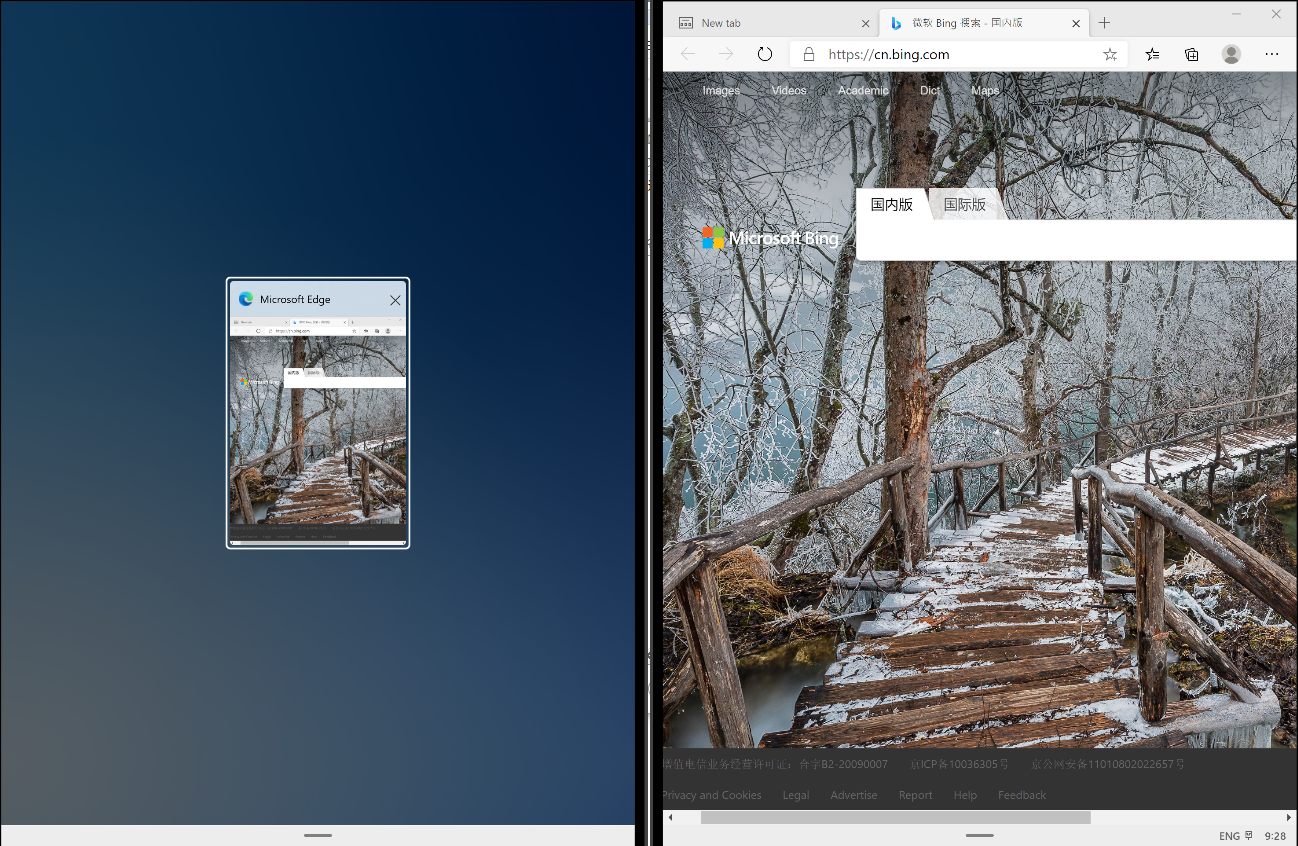The height and width of the screenshot is (846, 1298).
Task: Click the horizontal scrollbar thumb
Action: click(895, 817)
